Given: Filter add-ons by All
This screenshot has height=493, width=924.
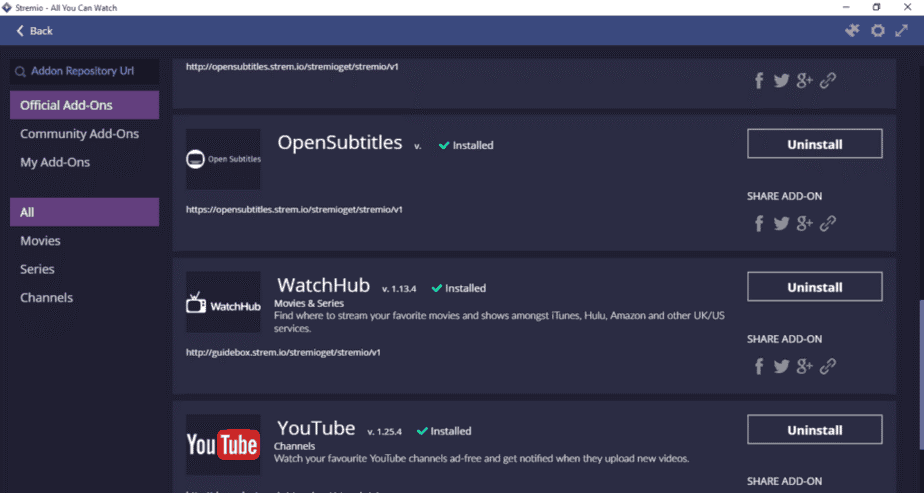Looking at the screenshot, I should pos(84,212).
